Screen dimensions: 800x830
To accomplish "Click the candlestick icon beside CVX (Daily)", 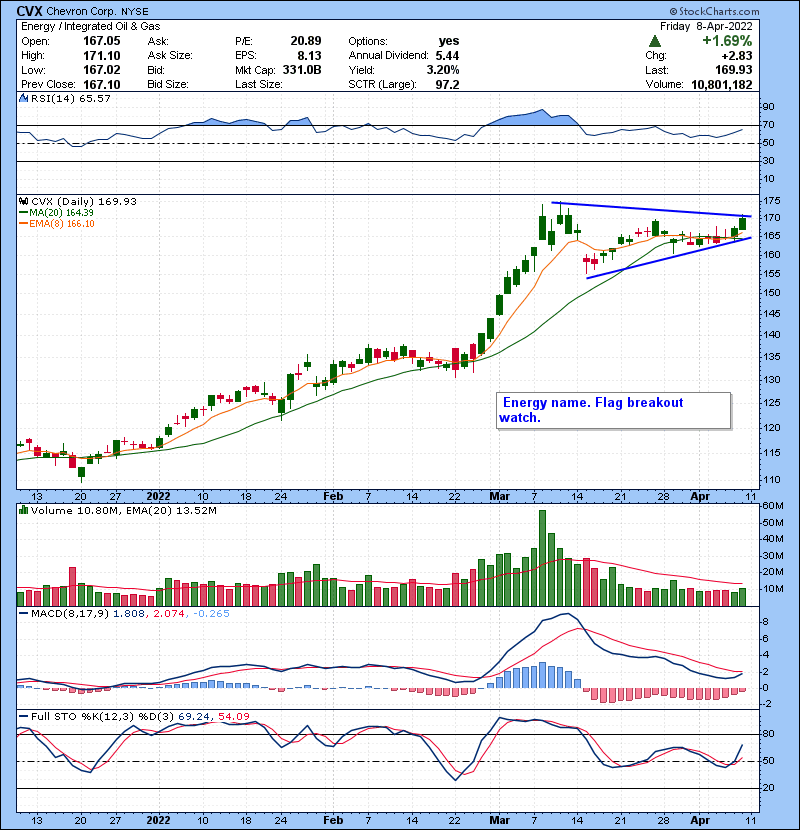I will click(23, 201).
